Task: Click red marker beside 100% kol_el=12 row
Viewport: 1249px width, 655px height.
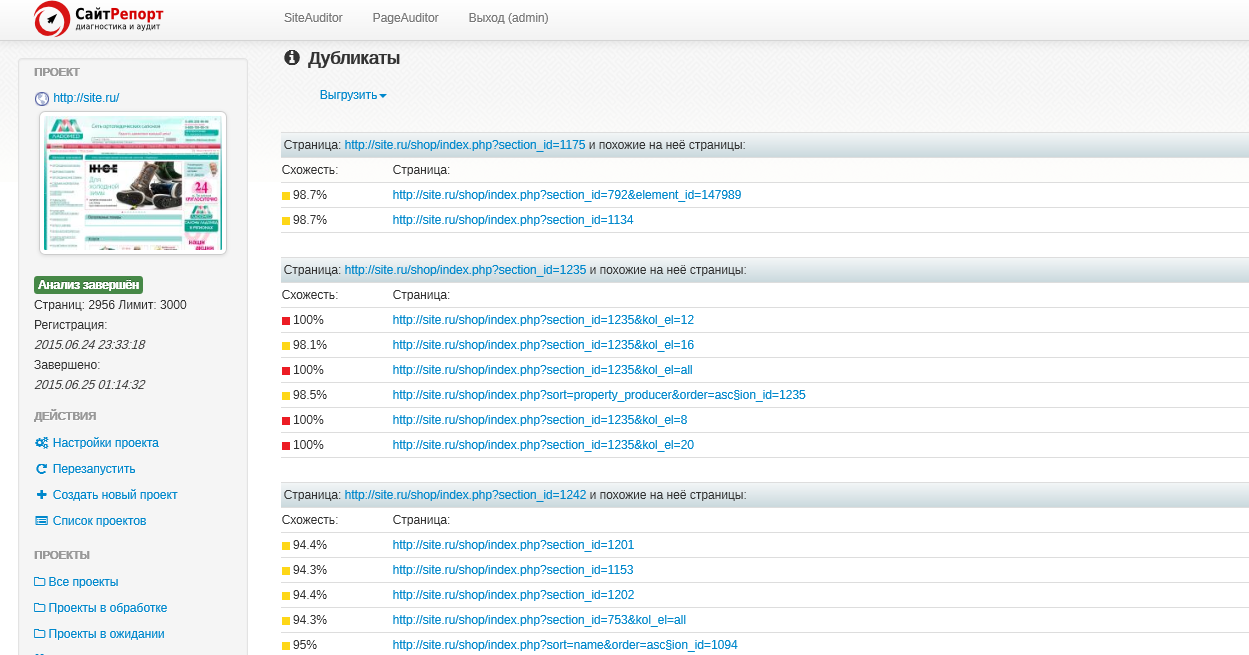Action: pos(286,321)
